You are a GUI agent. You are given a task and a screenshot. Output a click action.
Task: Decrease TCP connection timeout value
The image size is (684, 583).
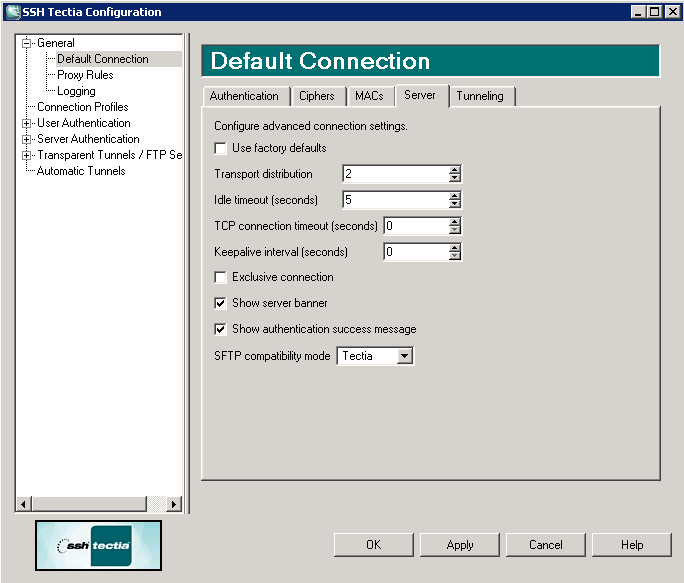tap(455, 230)
